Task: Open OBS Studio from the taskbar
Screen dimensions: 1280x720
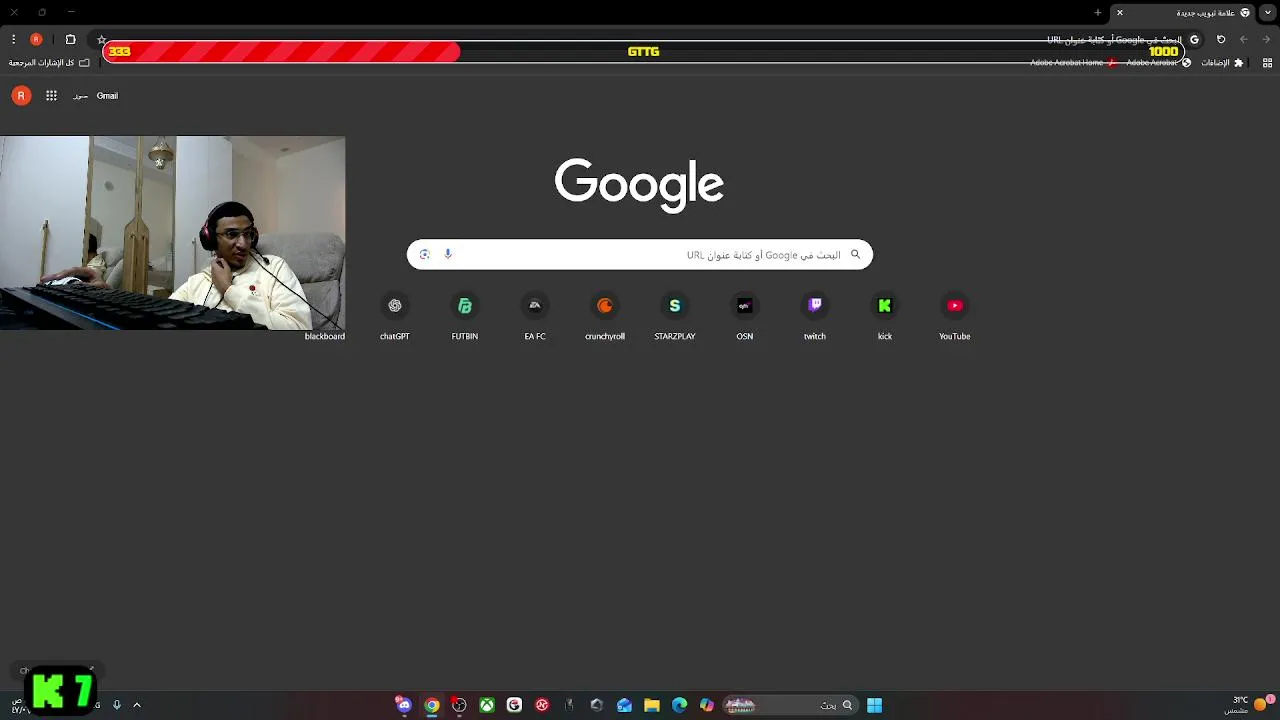Action: pyautogui.click(x=459, y=705)
